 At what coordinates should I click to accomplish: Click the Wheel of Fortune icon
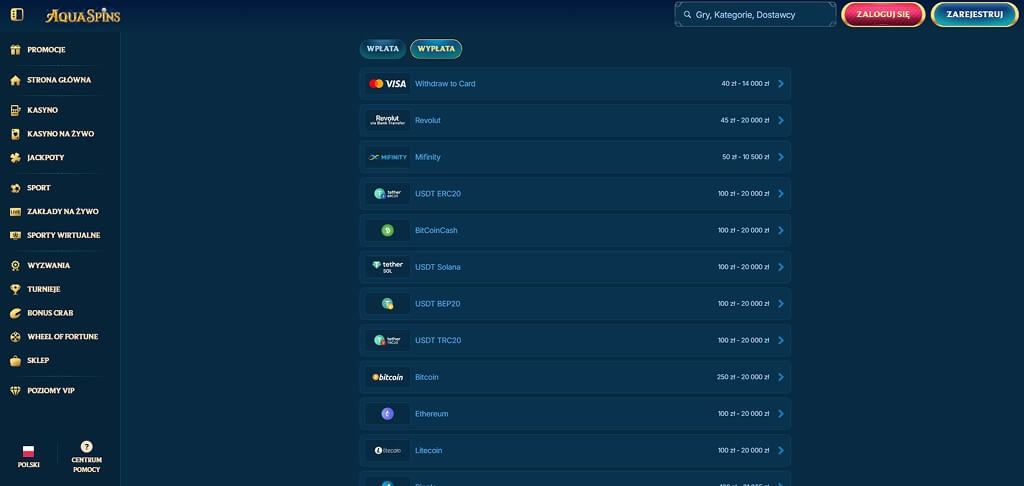coord(16,336)
